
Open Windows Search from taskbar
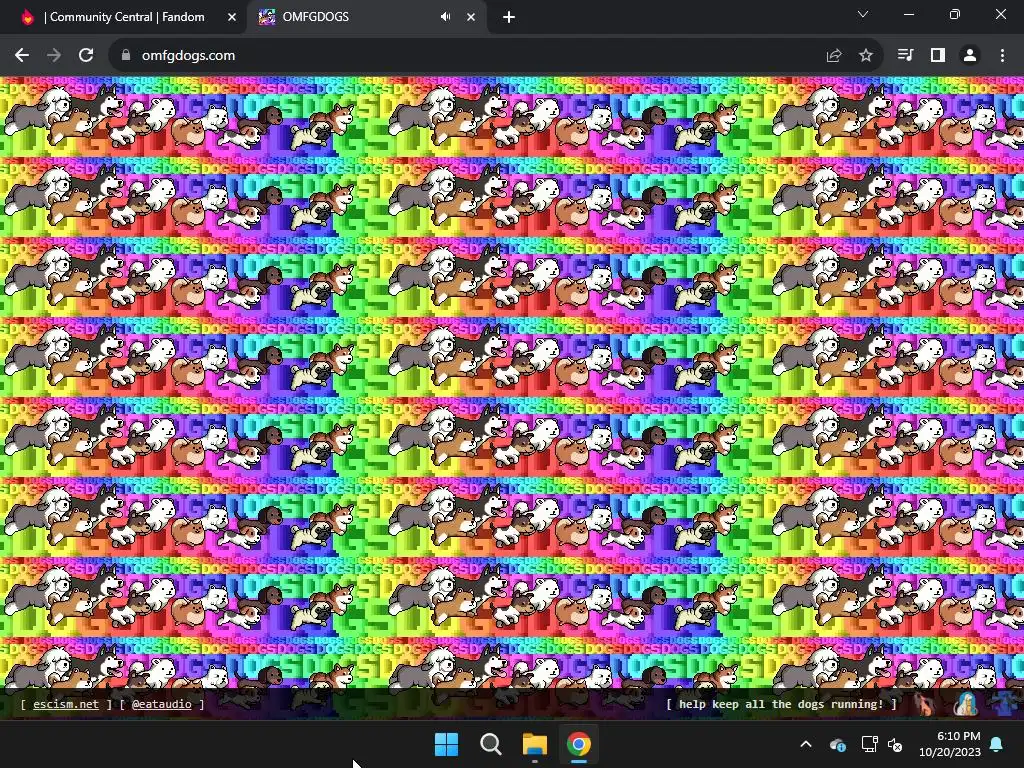tap(490, 744)
